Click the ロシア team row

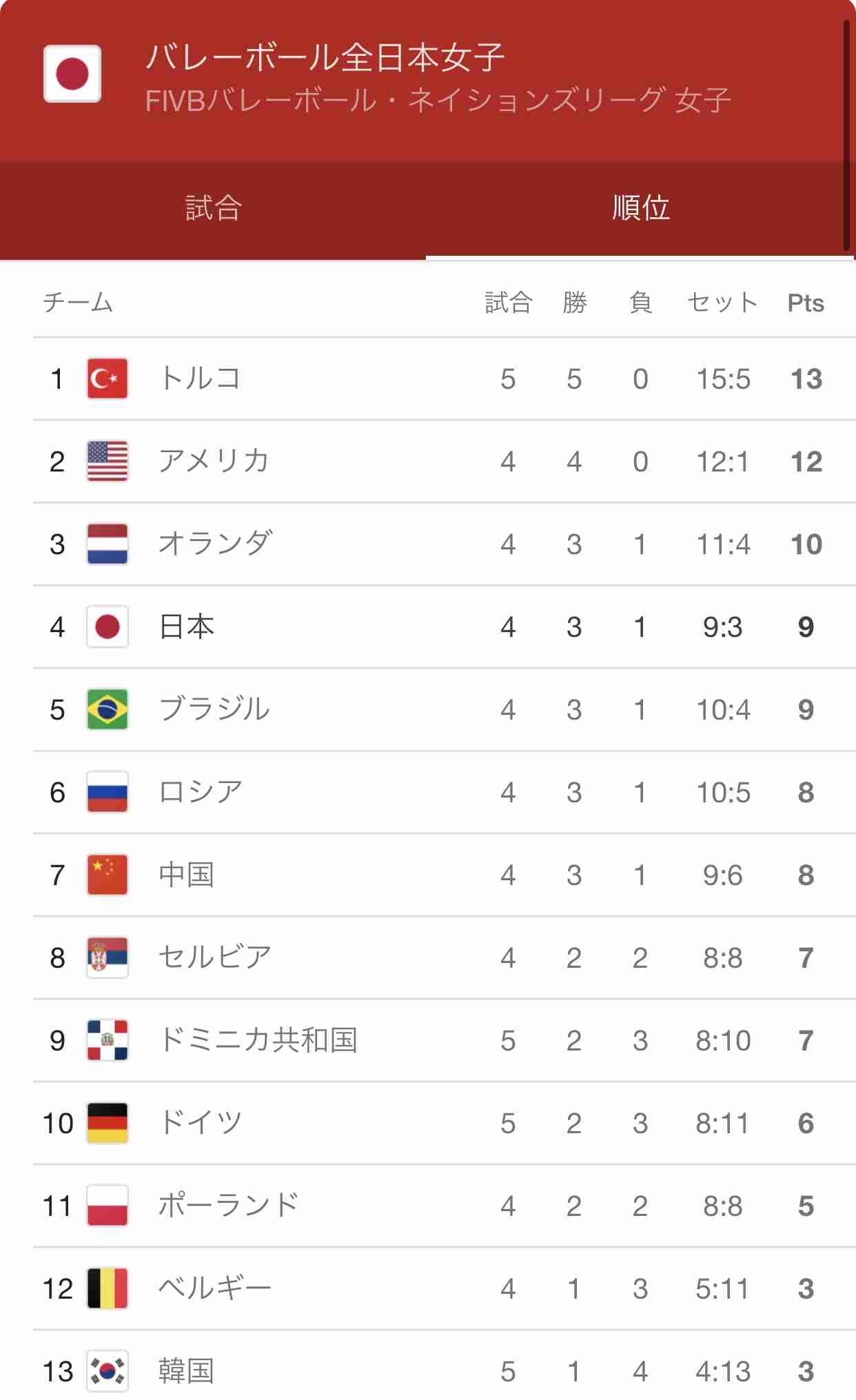click(445, 792)
